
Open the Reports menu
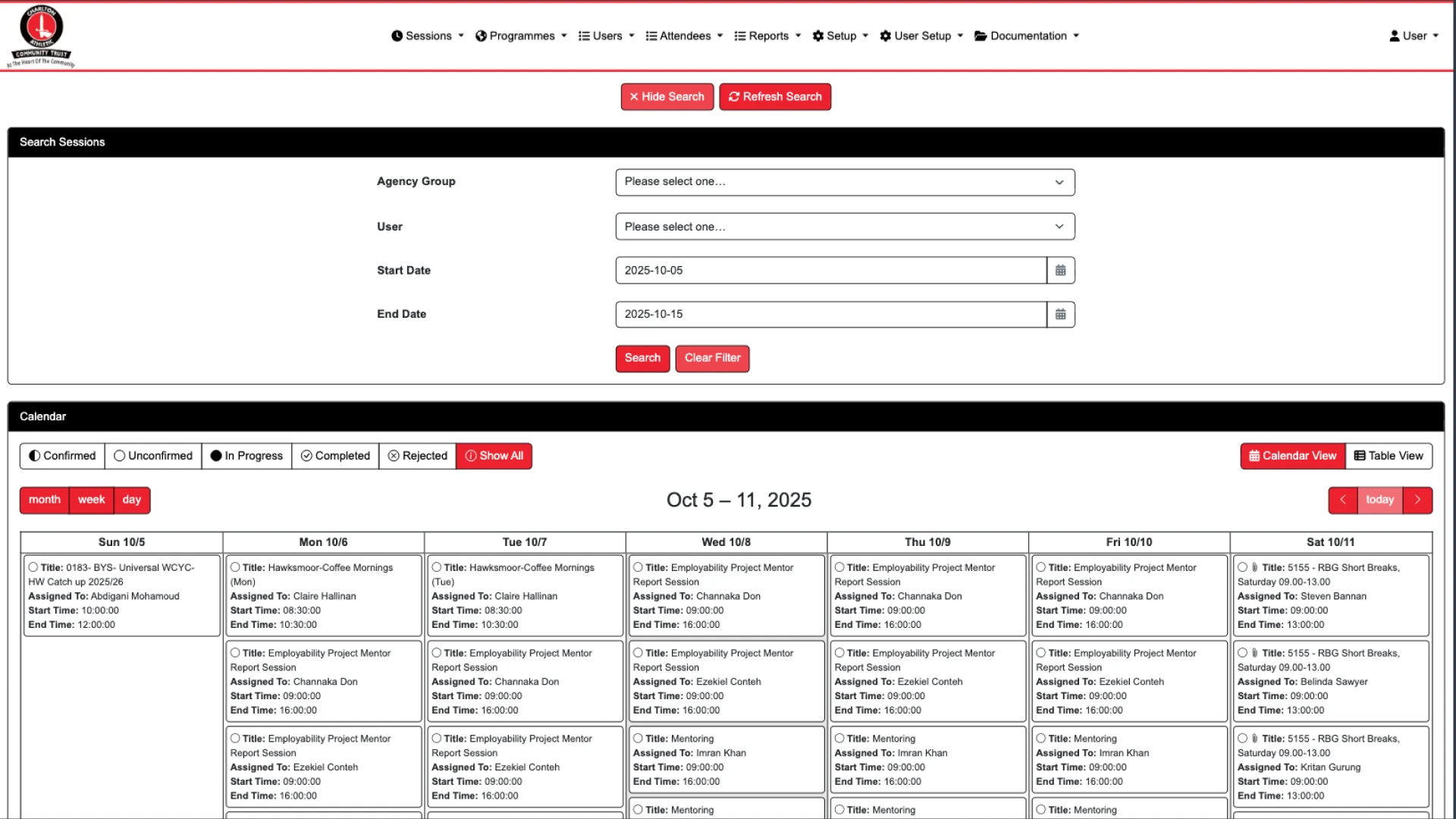point(767,36)
